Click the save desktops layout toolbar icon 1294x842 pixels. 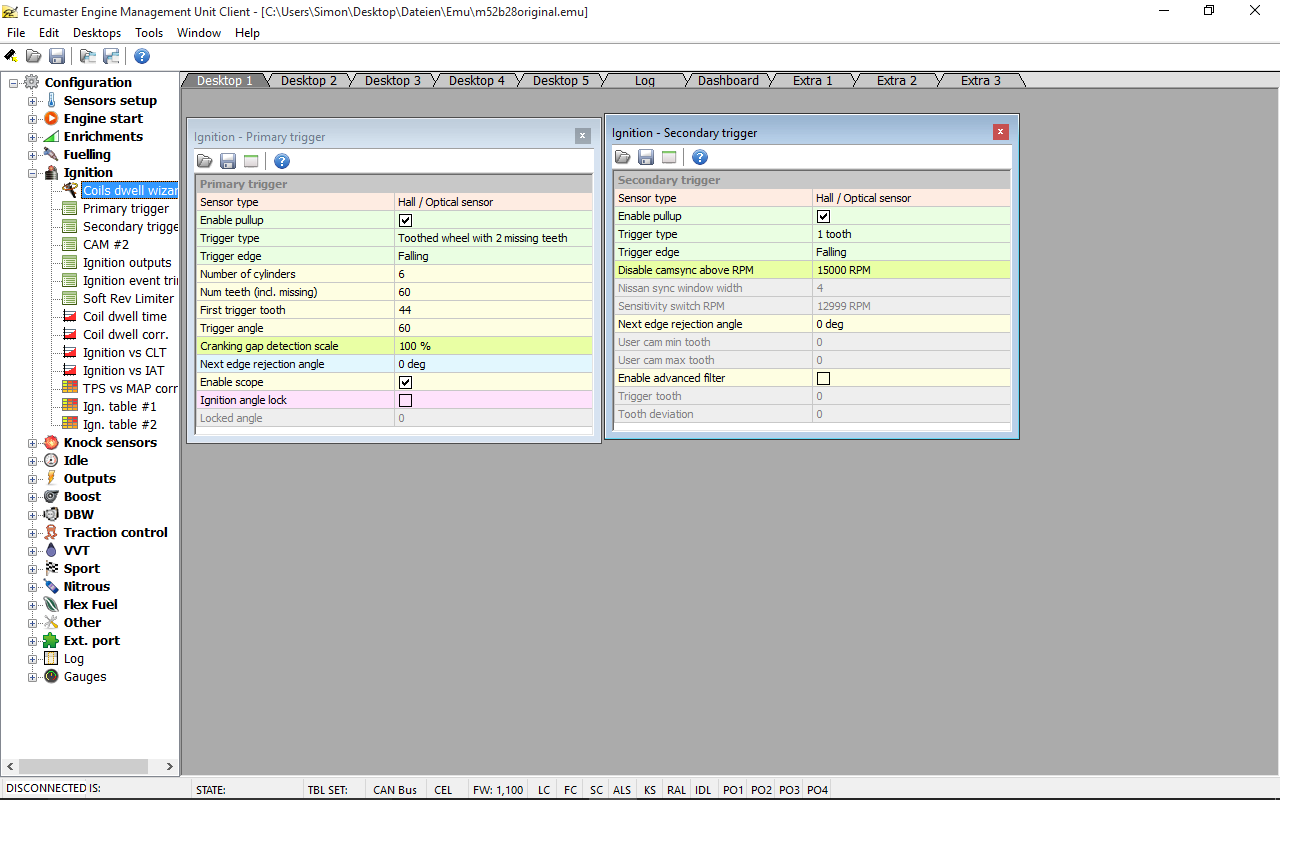111,56
